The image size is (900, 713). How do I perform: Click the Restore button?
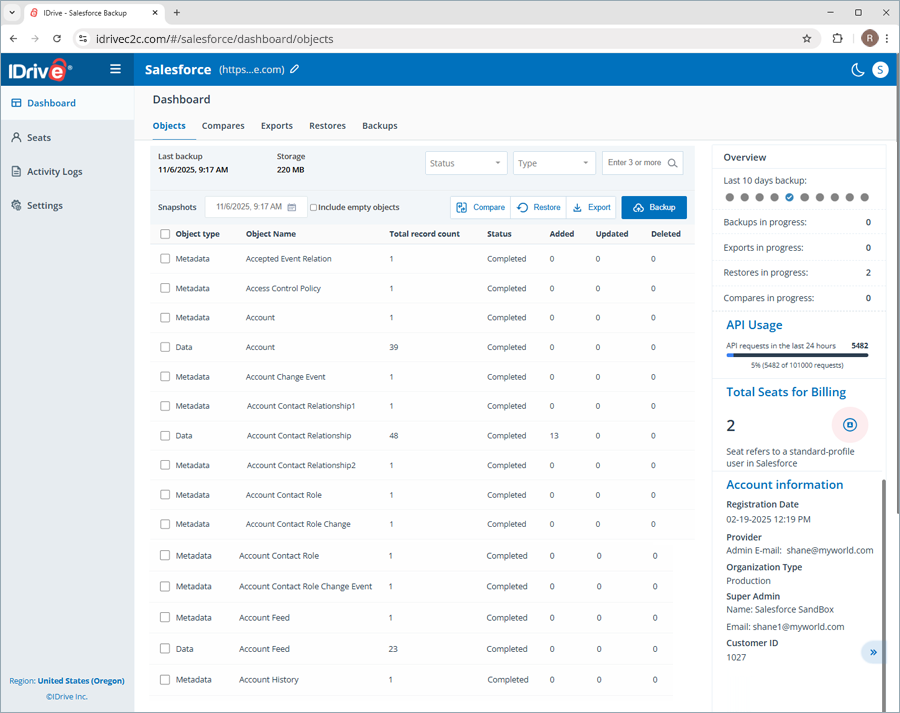pyautogui.click(x=538, y=207)
